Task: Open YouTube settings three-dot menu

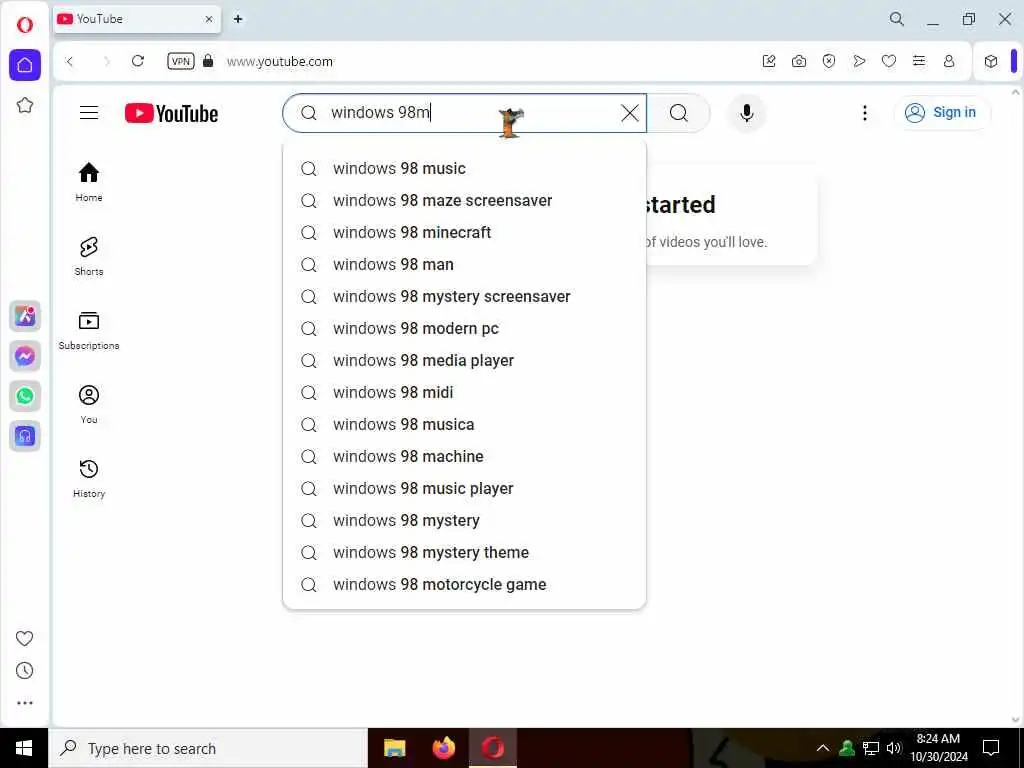Action: [865, 113]
